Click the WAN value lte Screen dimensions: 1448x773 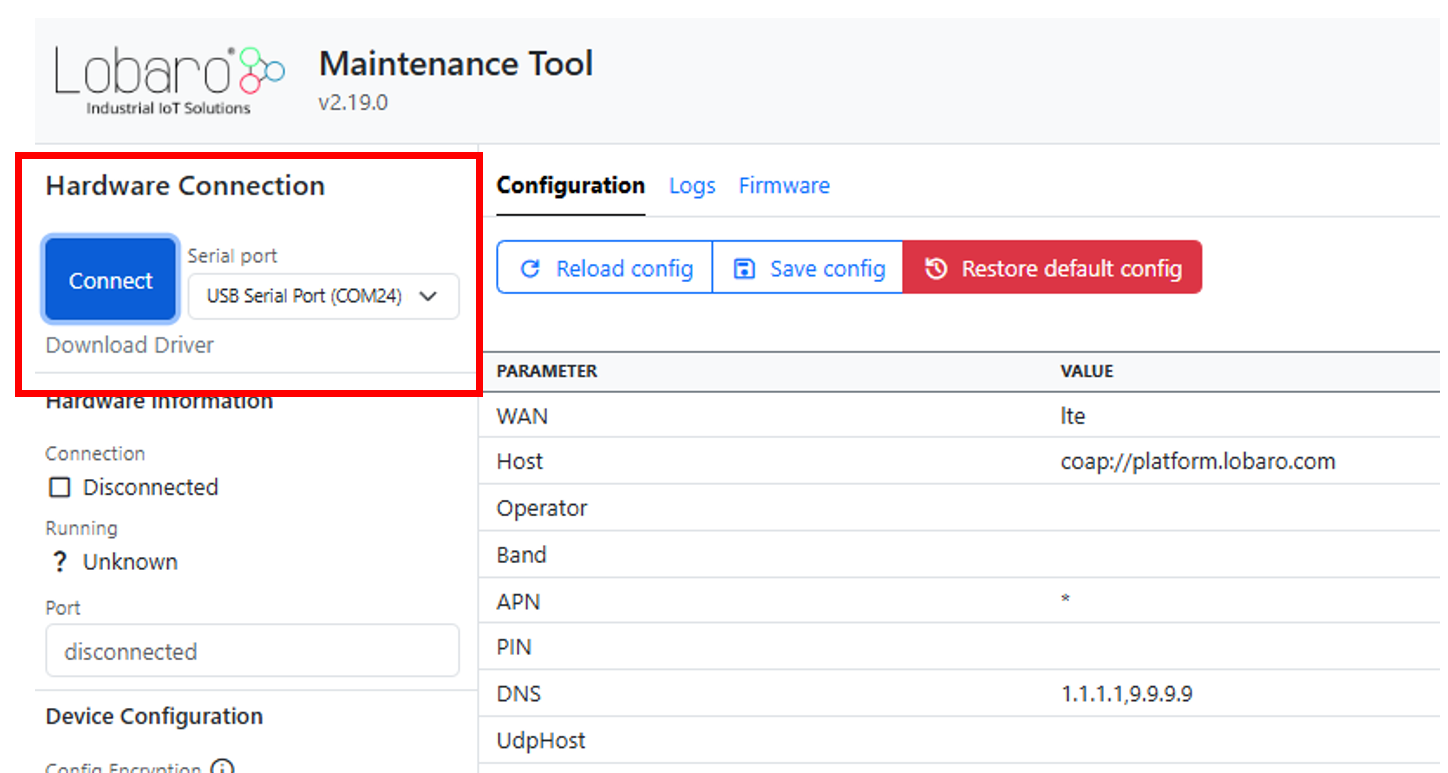pos(1073,415)
